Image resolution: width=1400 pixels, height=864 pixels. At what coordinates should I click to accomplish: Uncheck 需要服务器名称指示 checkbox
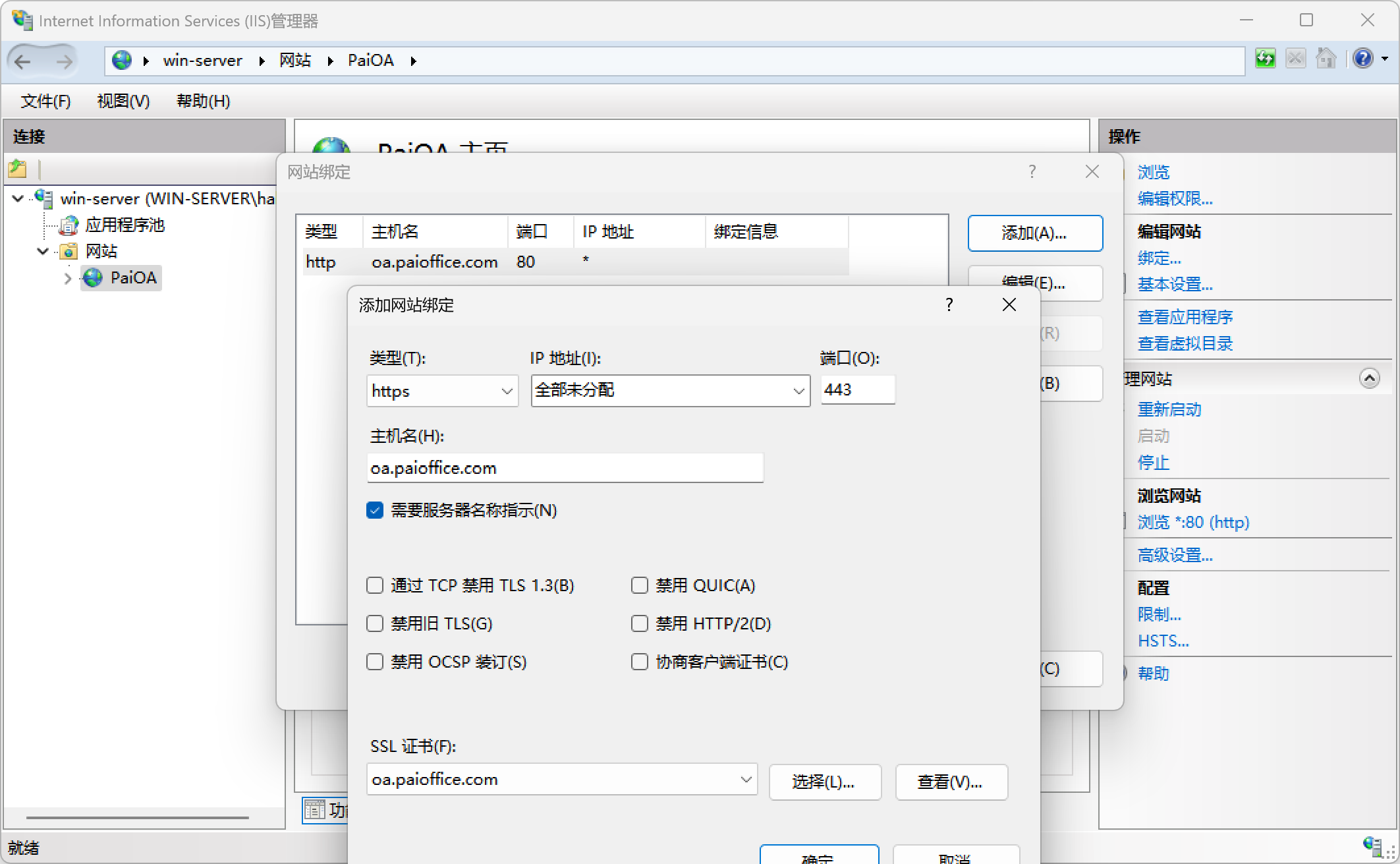click(375, 510)
